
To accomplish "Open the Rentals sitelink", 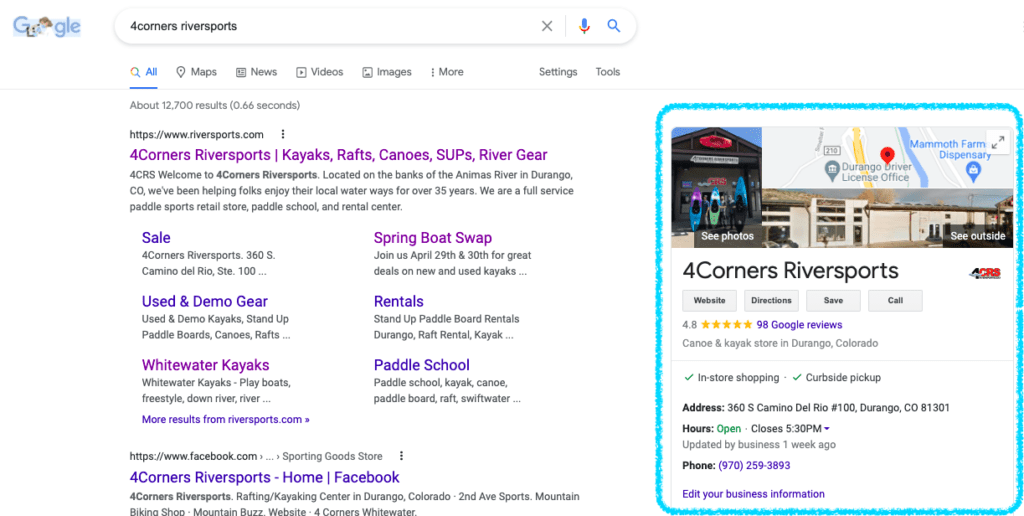I will (398, 301).
